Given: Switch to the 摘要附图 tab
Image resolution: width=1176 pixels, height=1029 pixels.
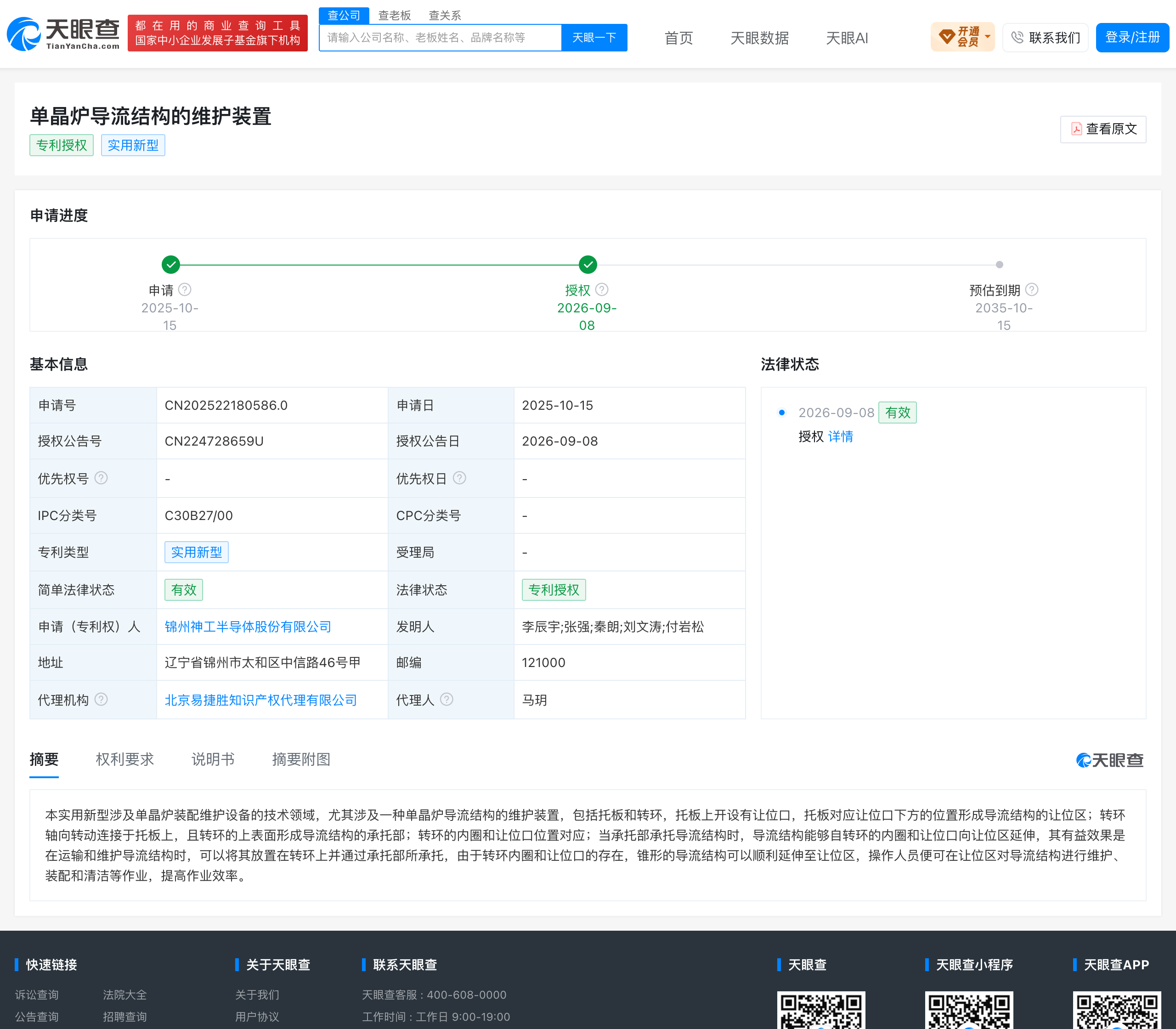Looking at the screenshot, I should point(301,759).
